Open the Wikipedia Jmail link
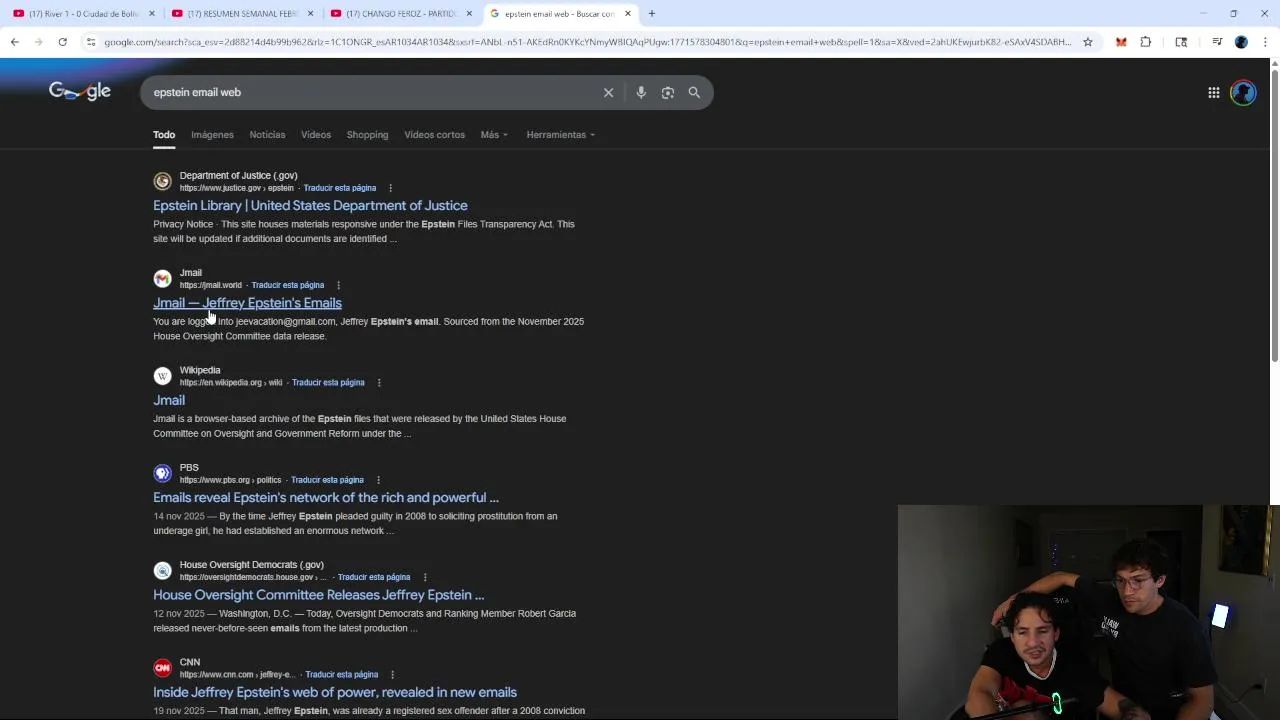This screenshot has height=720, width=1280. pos(169,400)
